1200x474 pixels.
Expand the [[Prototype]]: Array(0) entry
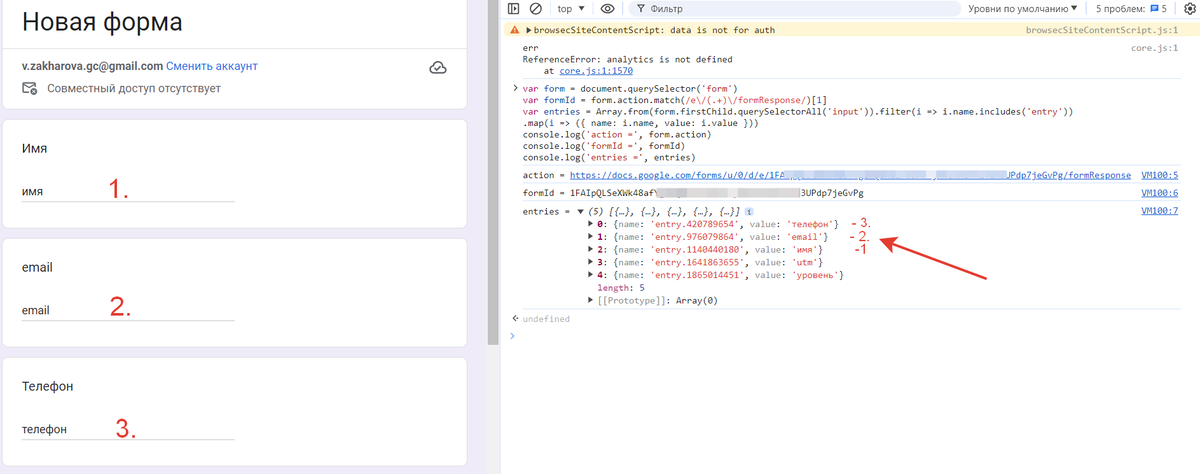[x=591, y=300]
